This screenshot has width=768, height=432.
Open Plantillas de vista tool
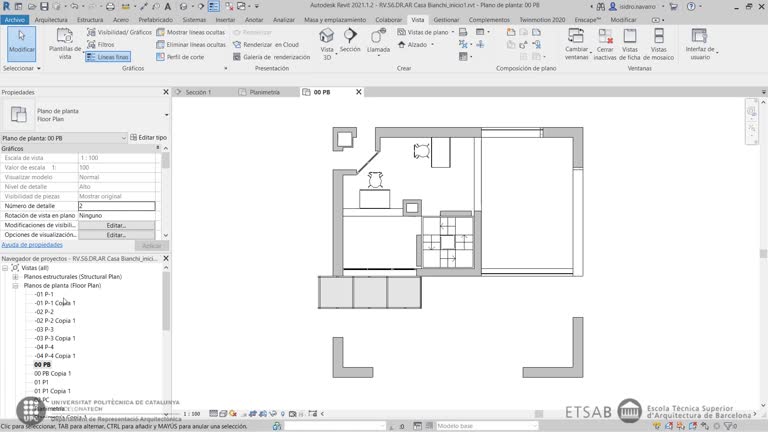coord(65,45)
